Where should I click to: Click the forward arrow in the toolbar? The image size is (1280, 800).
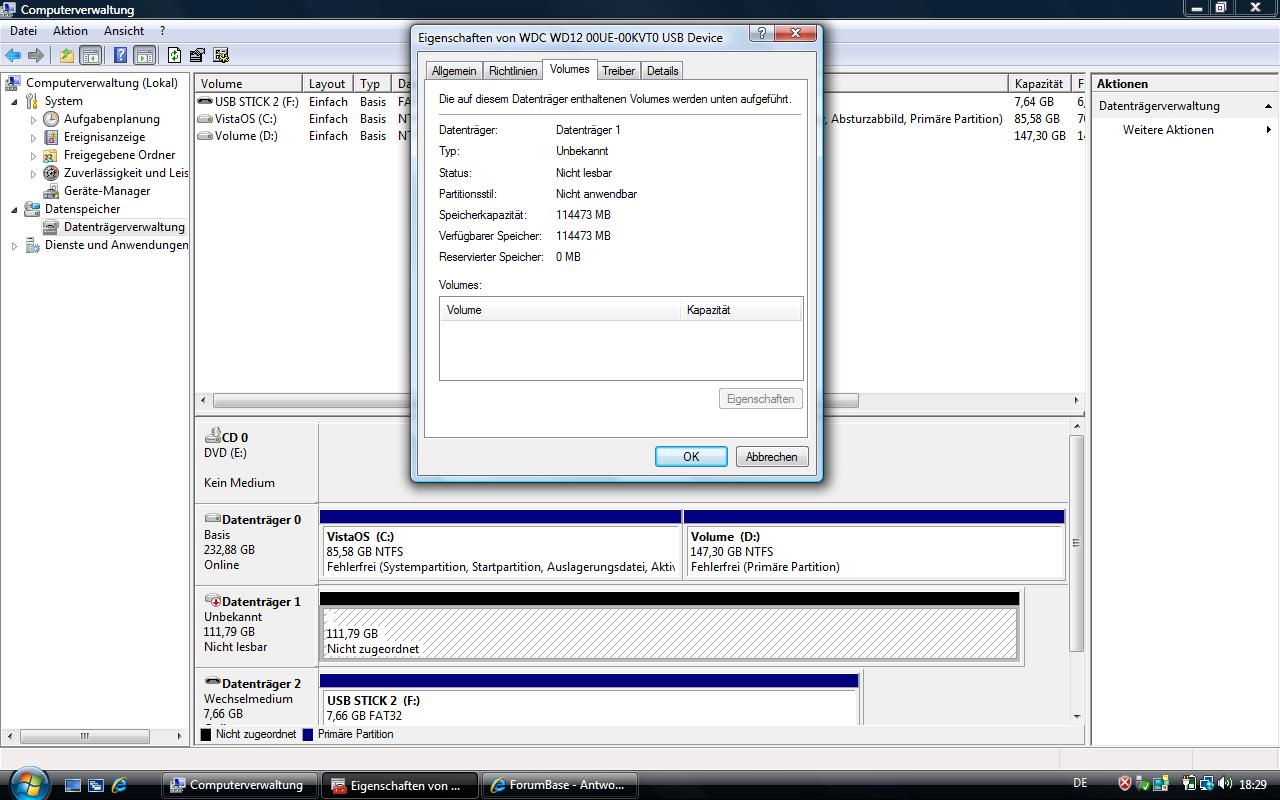coord(36,56)
